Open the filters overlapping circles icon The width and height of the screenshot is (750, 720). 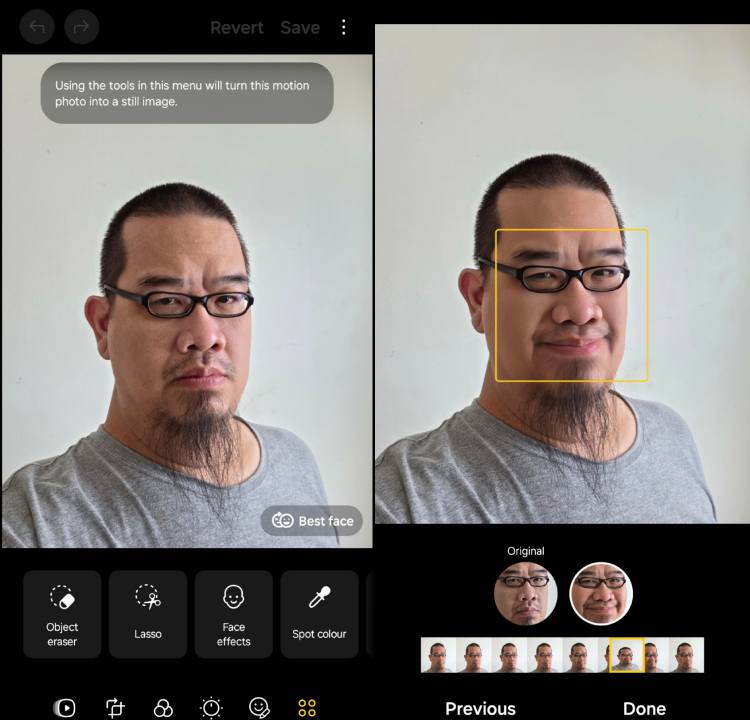(x=163, y=708)
